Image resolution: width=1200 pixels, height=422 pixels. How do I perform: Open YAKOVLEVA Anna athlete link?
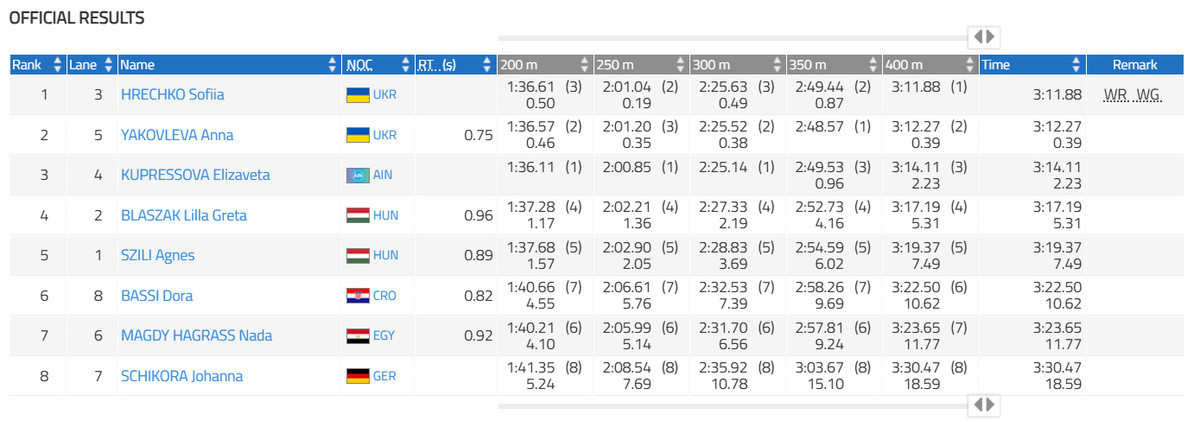[177, 135]
